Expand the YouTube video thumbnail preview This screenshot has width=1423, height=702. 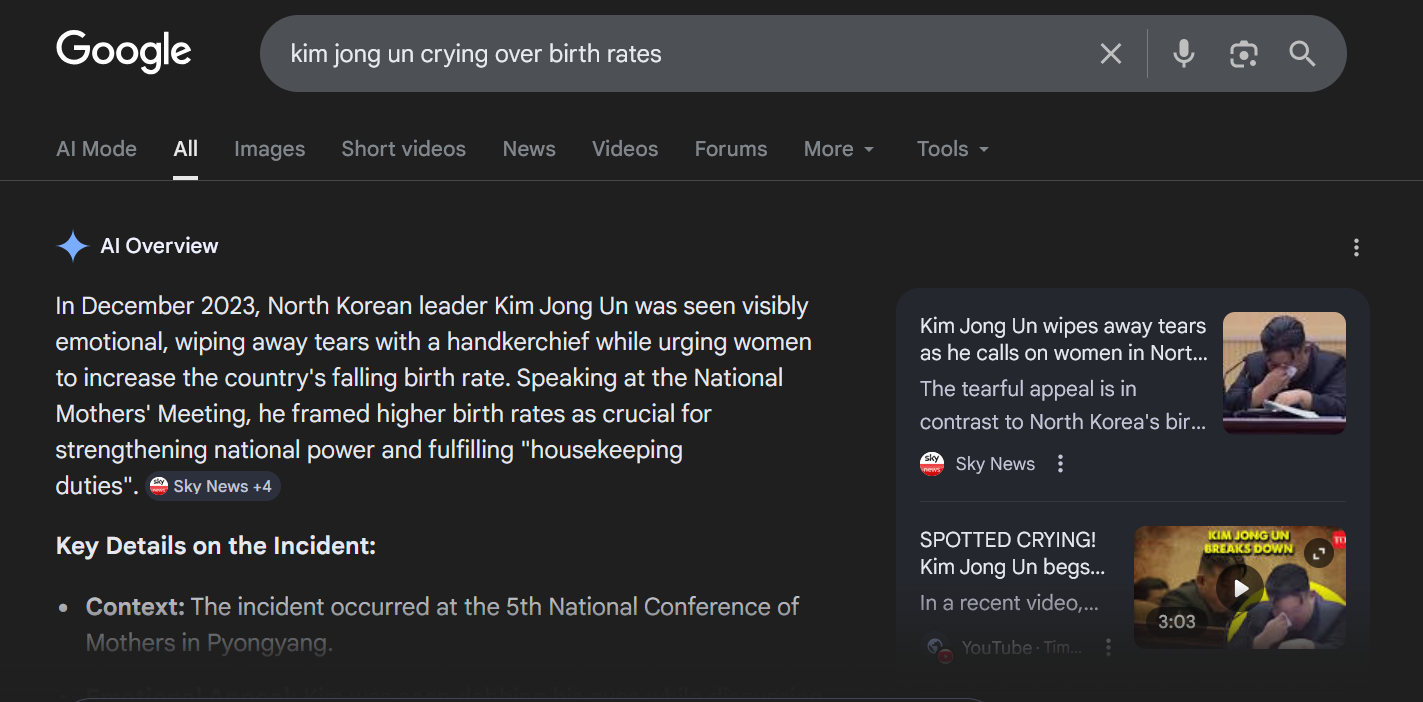pyautogui.click(x=1319, y=553)
